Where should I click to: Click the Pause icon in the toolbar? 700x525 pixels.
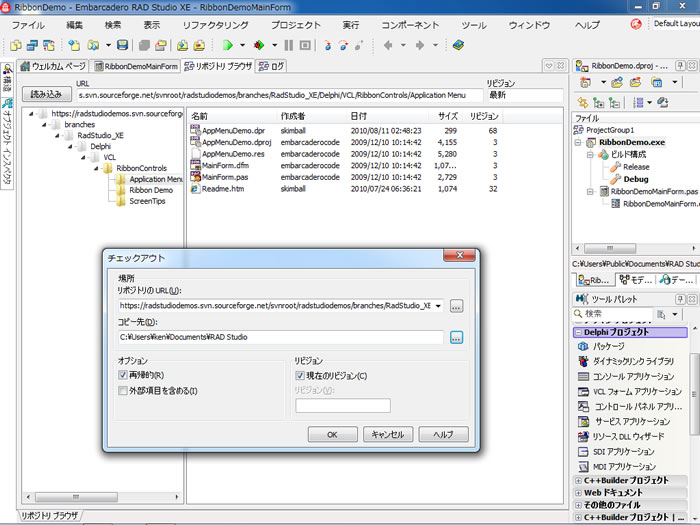(289, 45)
